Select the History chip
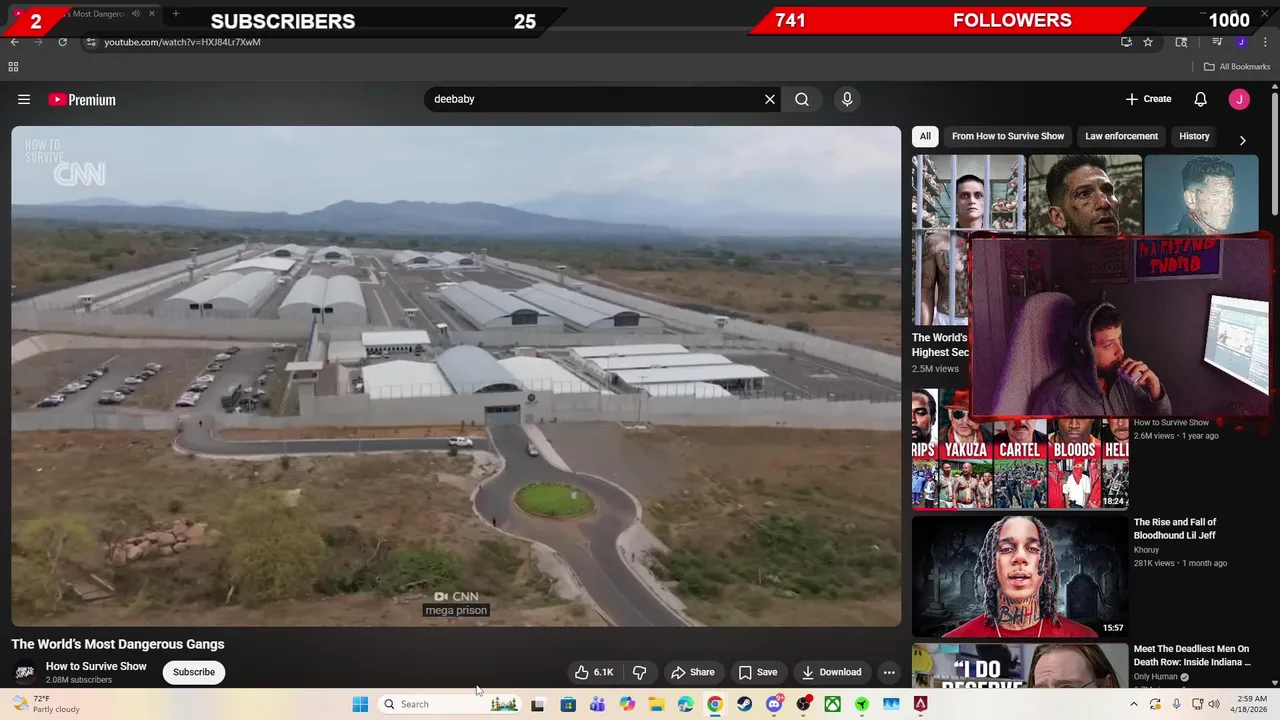The height and width of the screenshot is (720, 1280). [x=1194, y=136]
